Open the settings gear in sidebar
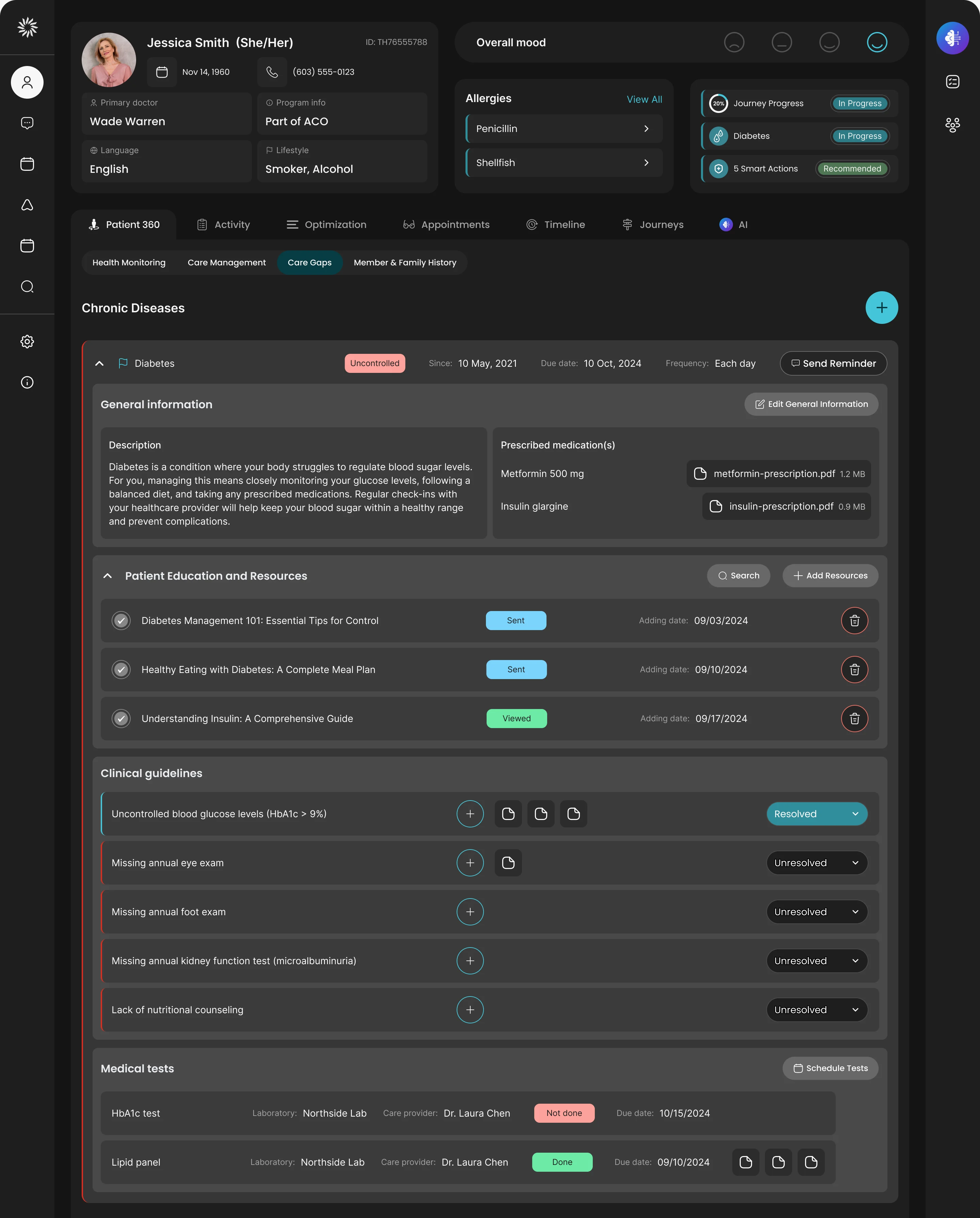The width and height of the screenshot is (980, 1218). [x=27, y=341]
